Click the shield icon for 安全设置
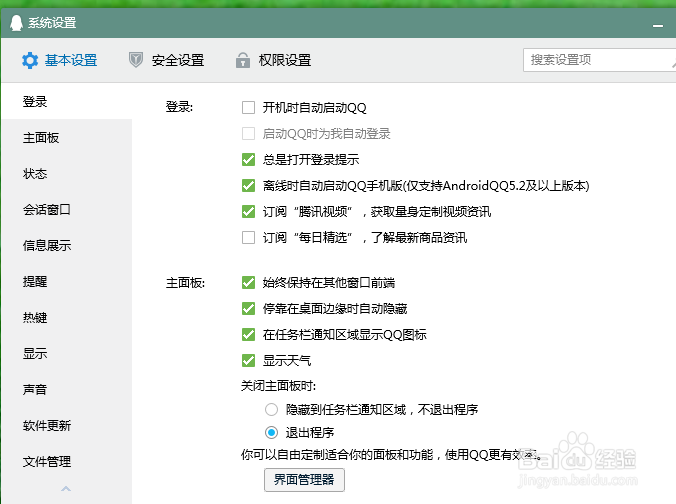676x504 pixels. [136, 60]
